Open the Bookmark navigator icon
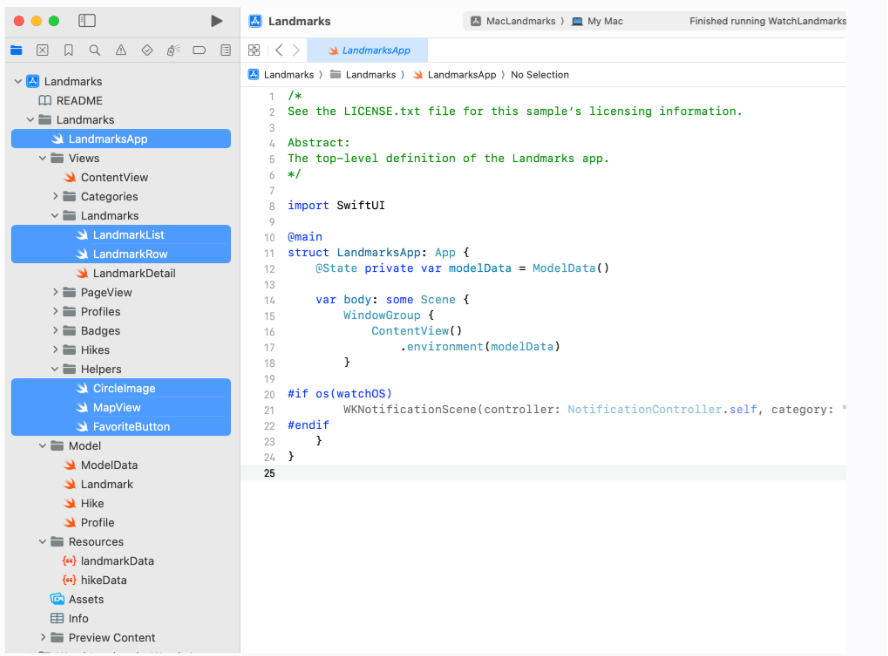 point(69,50)
